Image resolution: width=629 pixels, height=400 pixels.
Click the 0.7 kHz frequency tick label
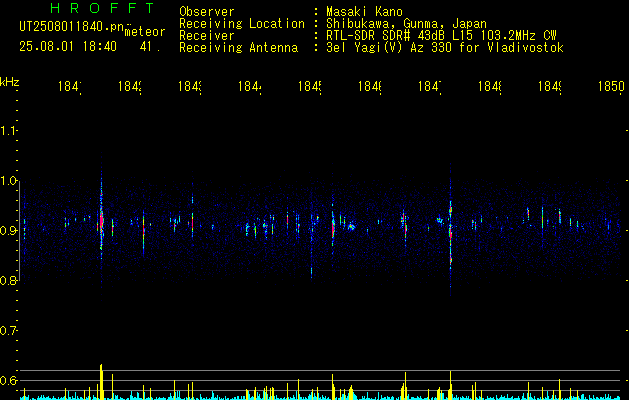tap(8, 331)
